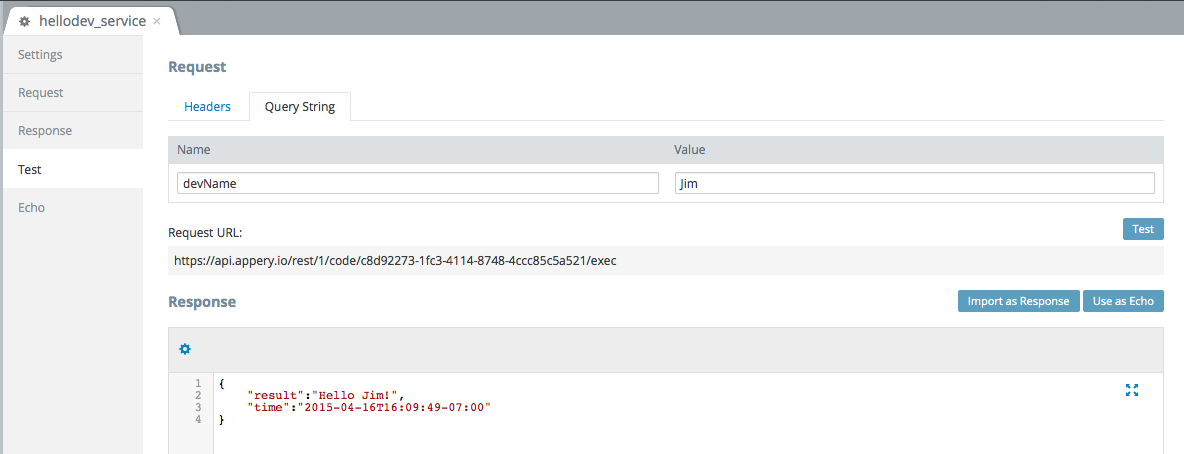
Task: Click the Import as Response button
Action: click(x=1018, y=301)
